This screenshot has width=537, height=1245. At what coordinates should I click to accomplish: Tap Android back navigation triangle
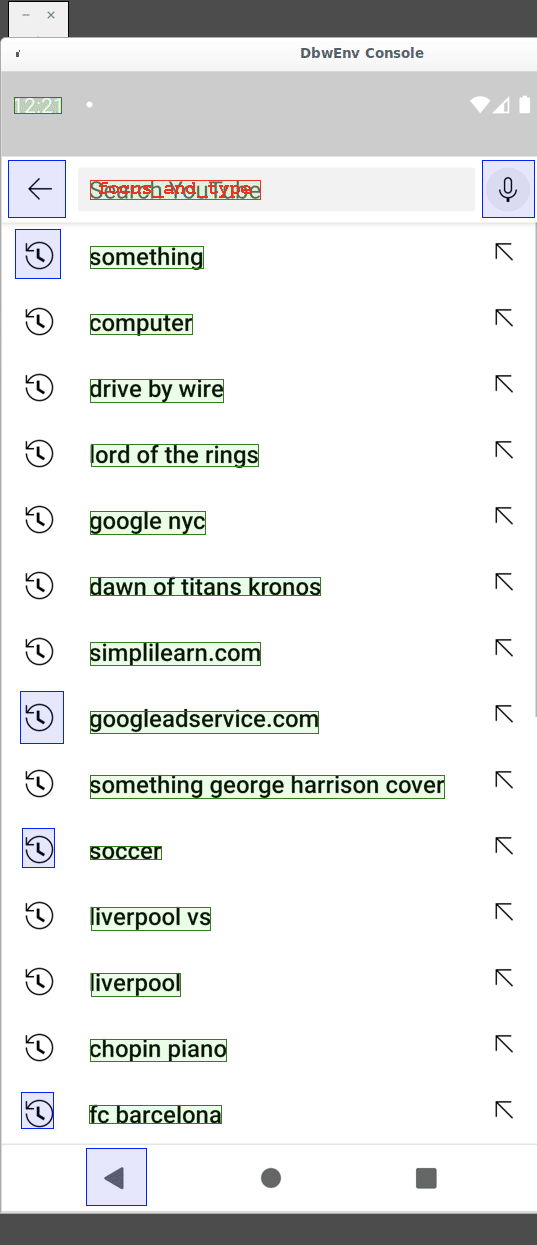116,1177
